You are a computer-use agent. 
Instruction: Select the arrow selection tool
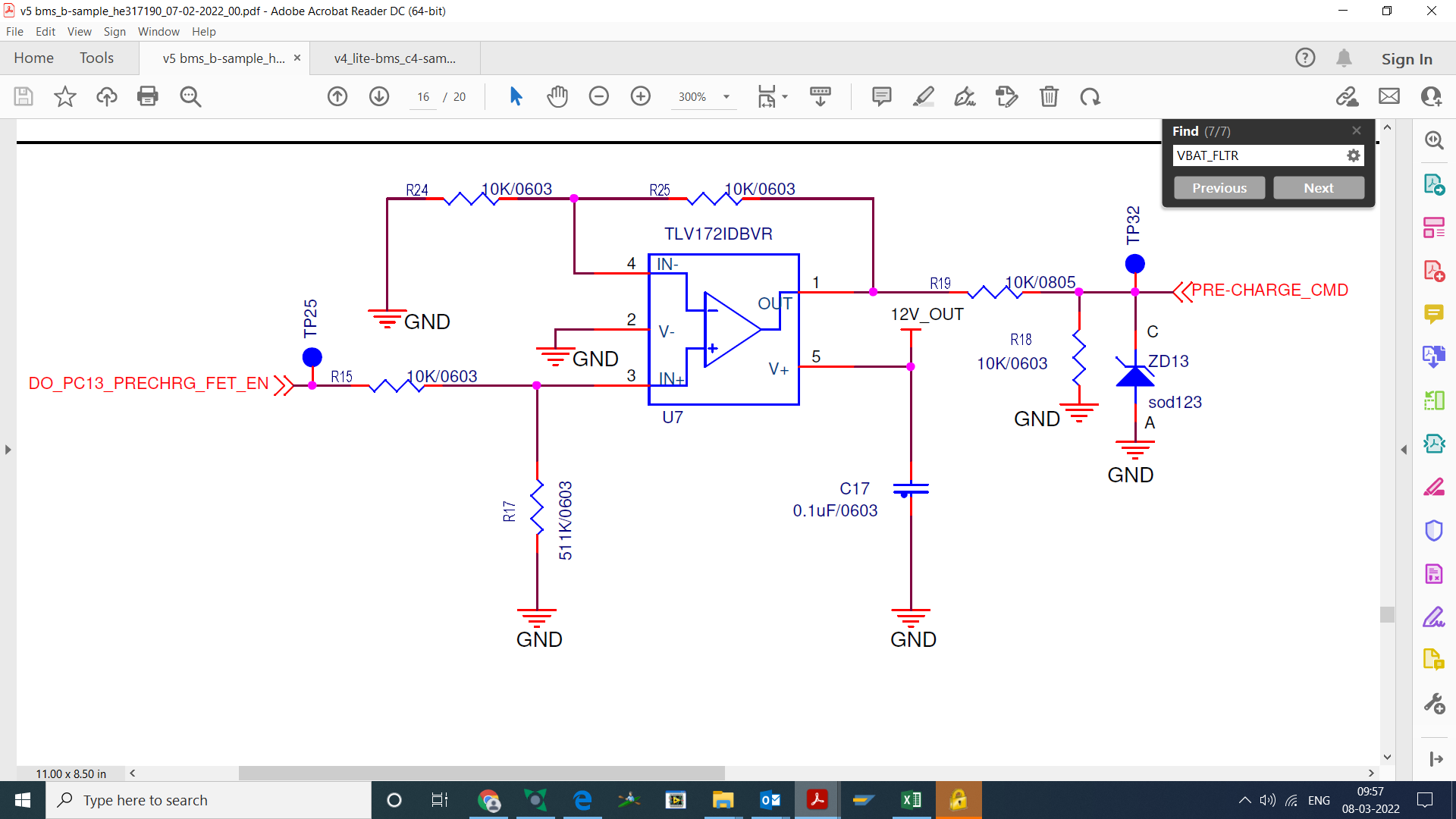tap(516, 96)
